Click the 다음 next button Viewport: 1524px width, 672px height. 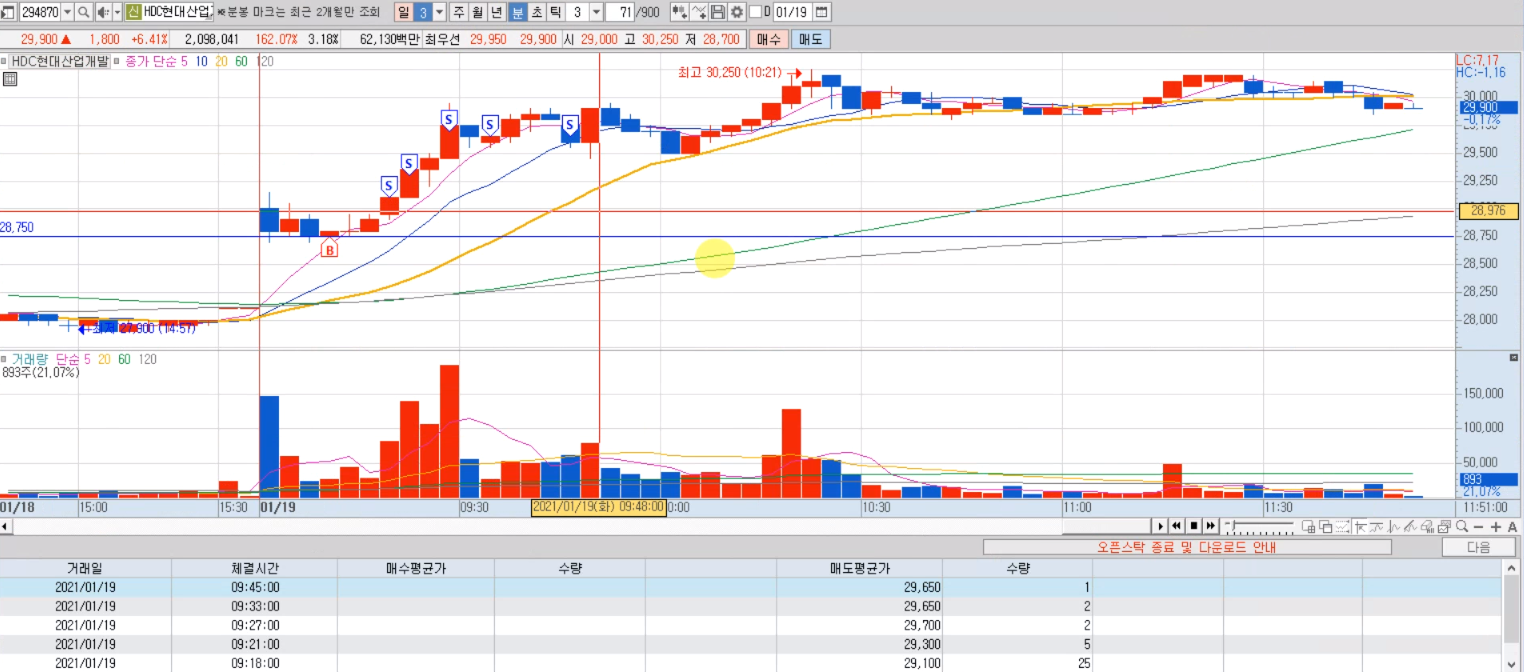pos(1478,547)
